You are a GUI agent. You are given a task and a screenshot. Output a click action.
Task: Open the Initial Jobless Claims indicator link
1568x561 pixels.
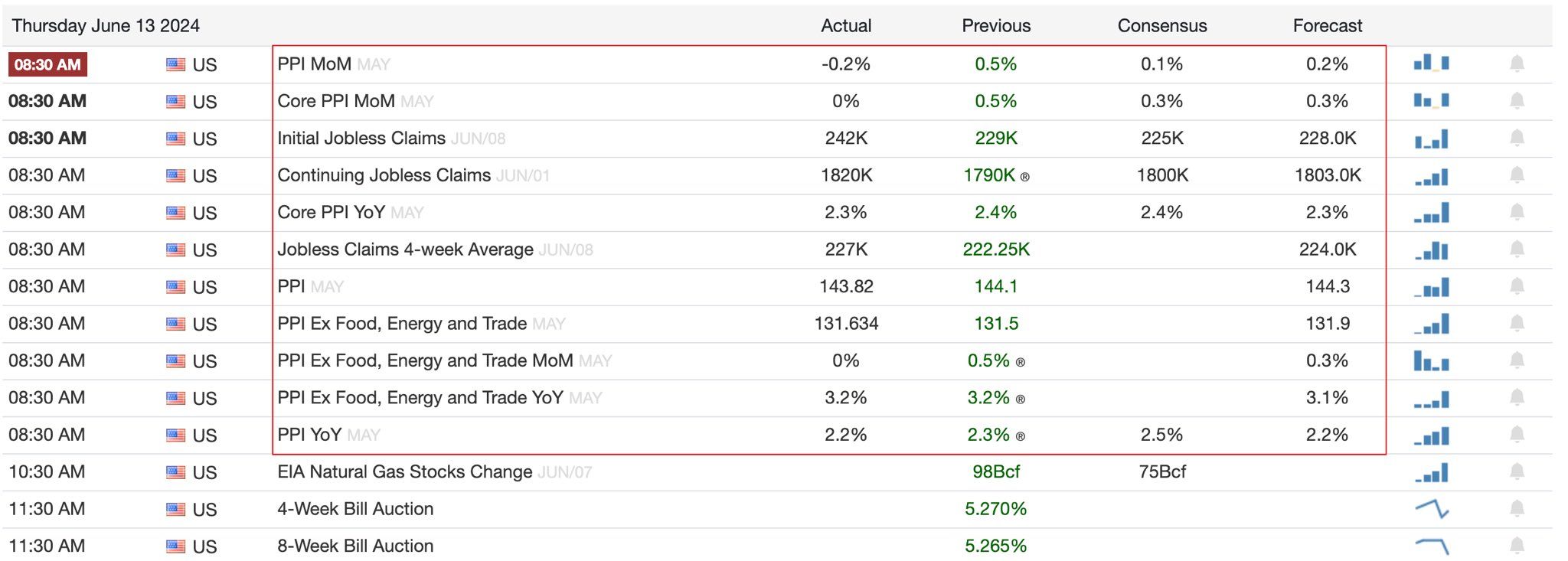click(361, 139)
